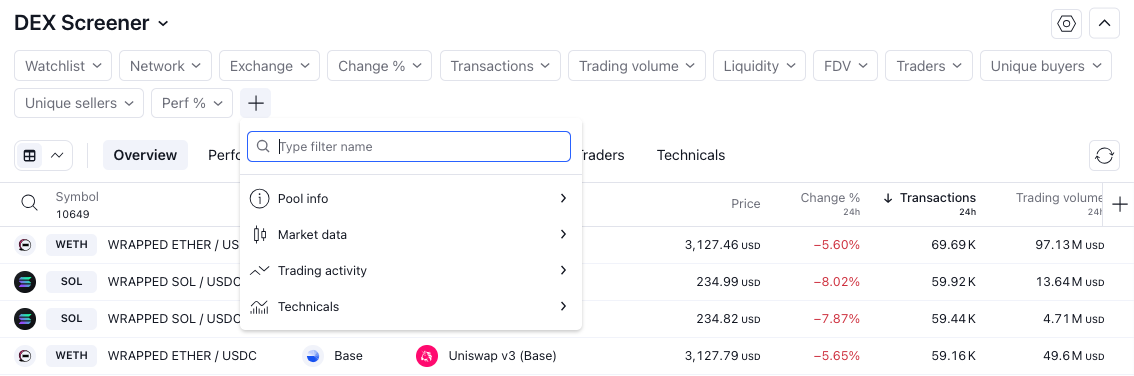Open the Market data filter category
Screen dimensions: 1134x376
pos(411,234)
